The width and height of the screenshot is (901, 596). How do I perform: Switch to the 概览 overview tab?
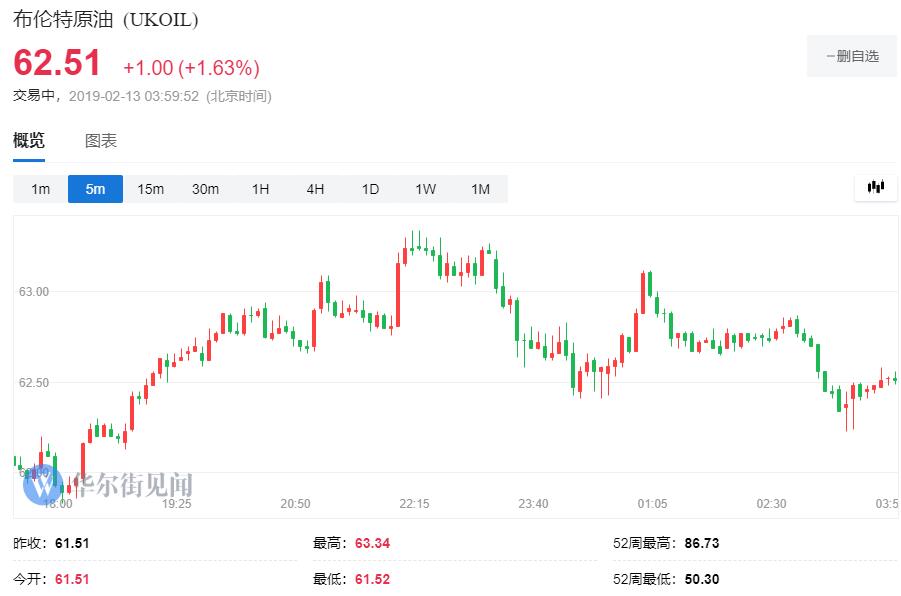pyautogui.click(x=29, y=141)
